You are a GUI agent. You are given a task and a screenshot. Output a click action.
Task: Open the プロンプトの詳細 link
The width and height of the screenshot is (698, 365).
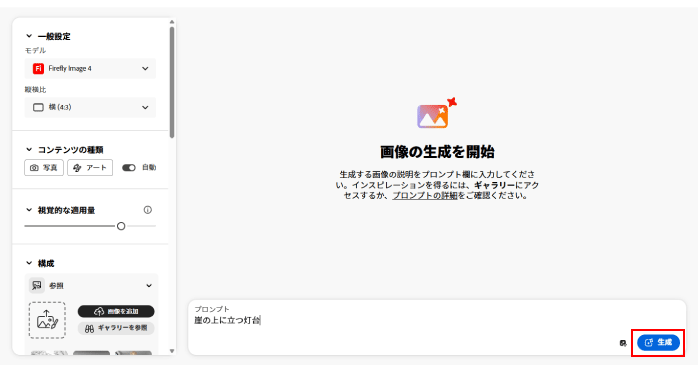(425, 195)
